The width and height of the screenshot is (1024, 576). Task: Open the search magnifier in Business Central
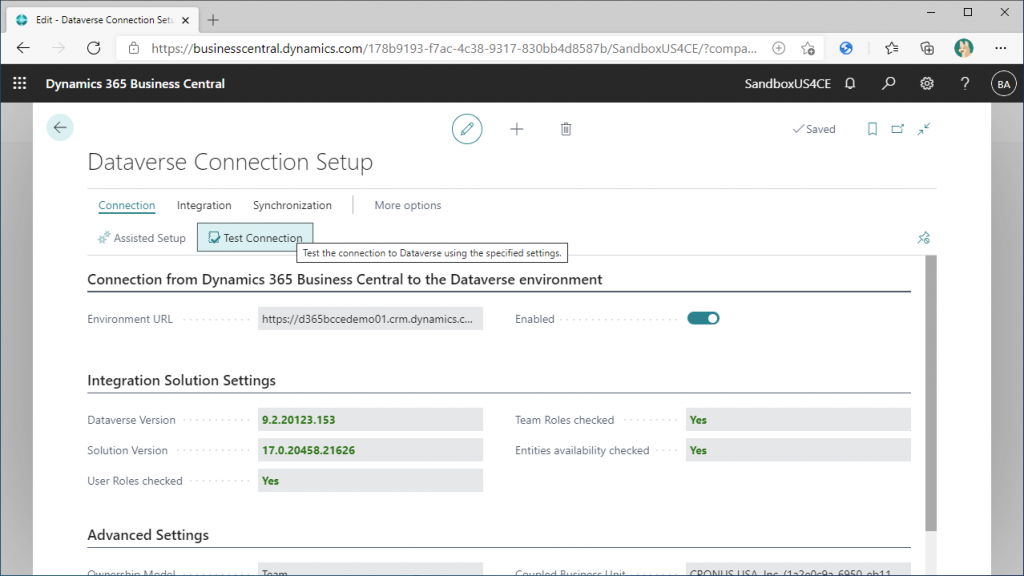pyautogui.click(x=888, y=84)
